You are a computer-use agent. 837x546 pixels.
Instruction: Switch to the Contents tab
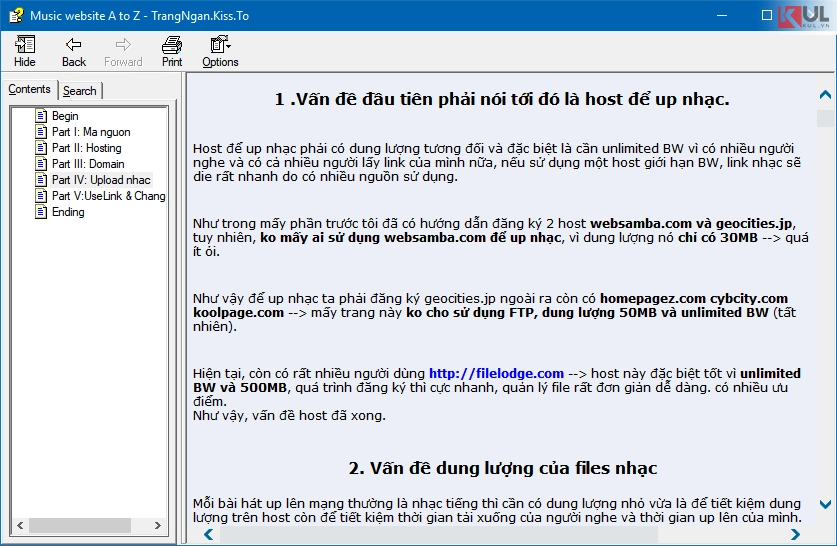(29, 89)
